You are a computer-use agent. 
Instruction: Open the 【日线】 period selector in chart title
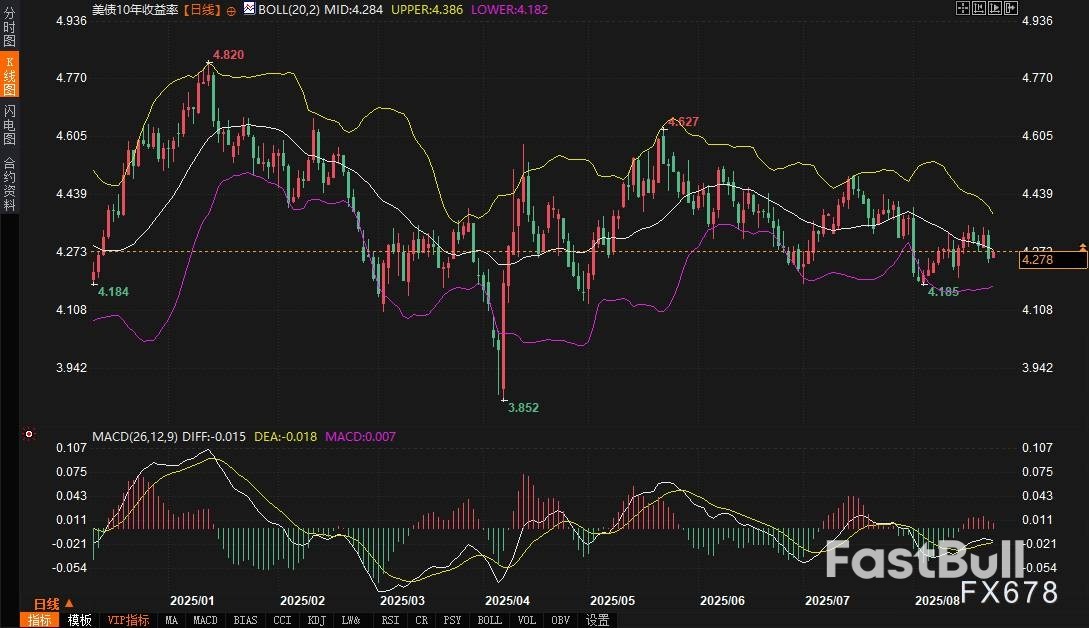[203, 9]
